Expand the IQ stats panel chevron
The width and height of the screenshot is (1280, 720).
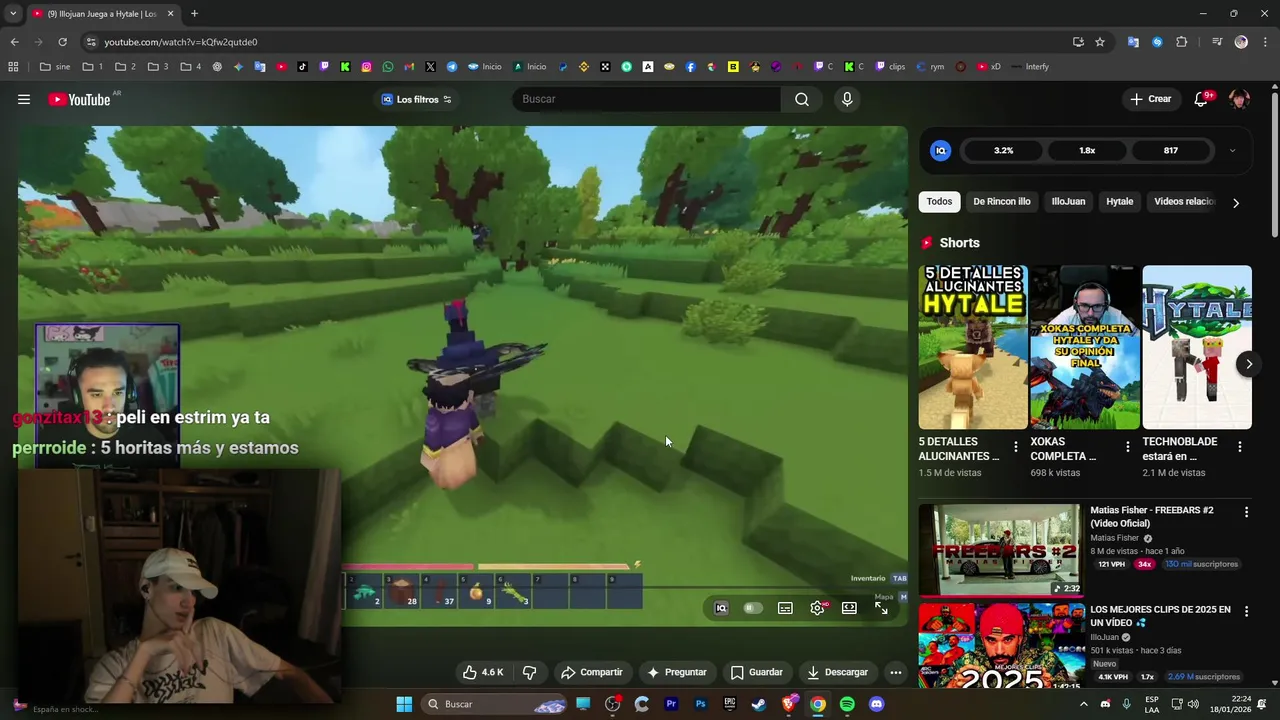point(1232,151)
